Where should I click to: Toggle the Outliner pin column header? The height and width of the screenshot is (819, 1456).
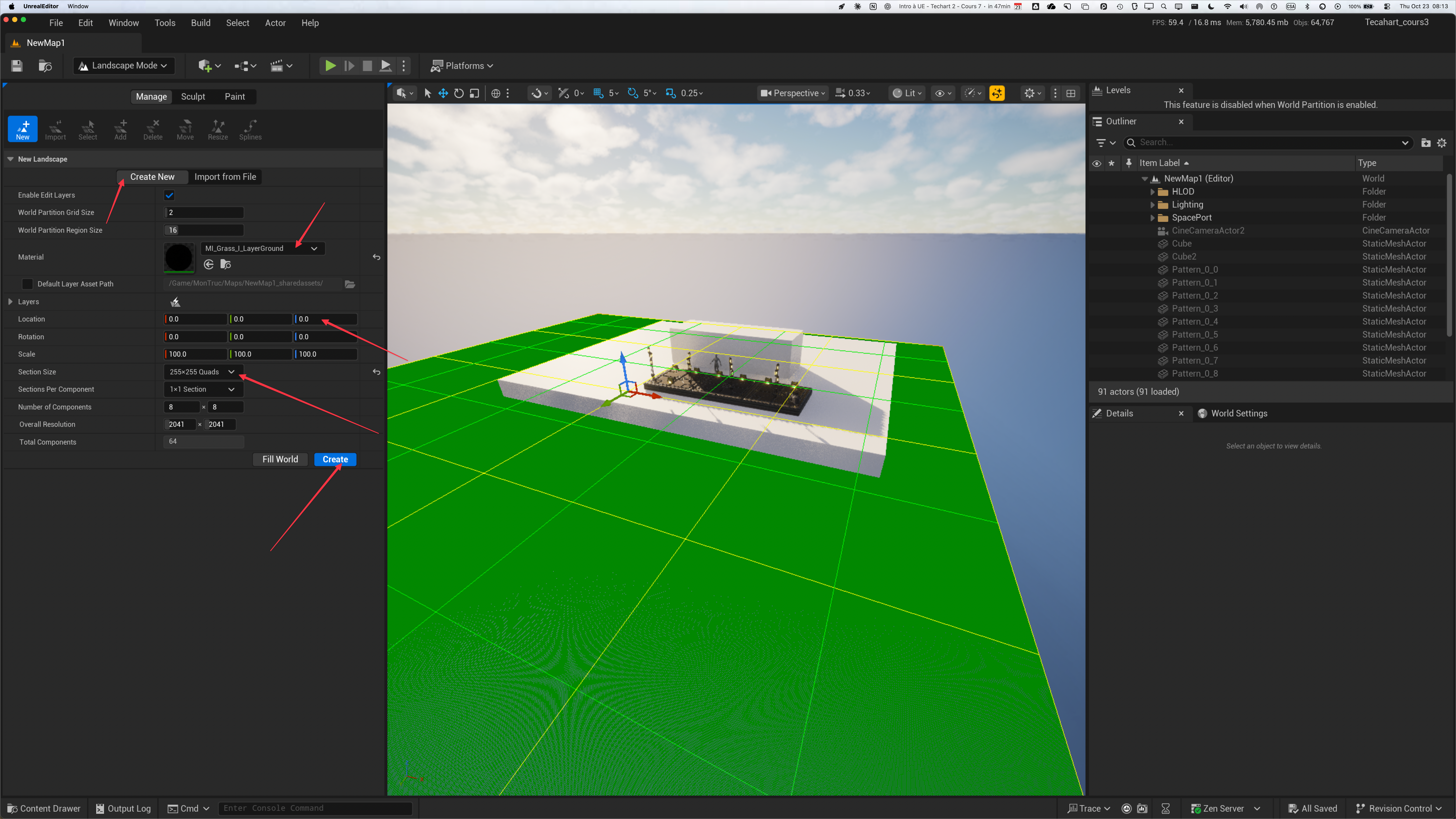(x=1129, y=163)
